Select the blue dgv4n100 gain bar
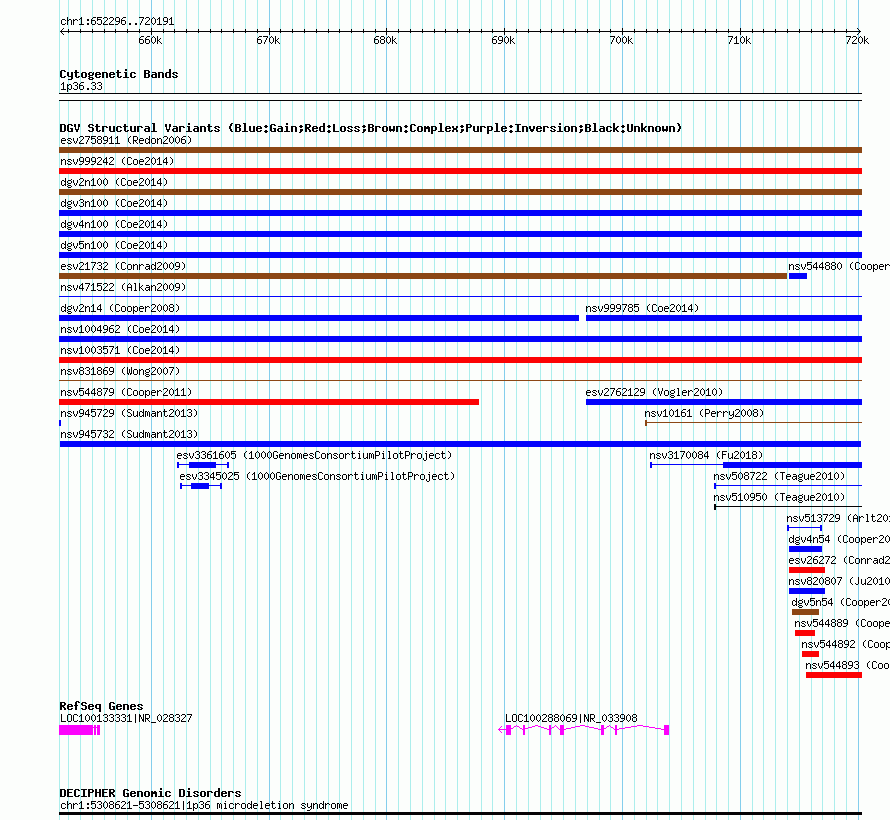The height and width of the screenshot is (820, 890). [x=460, y=234]
